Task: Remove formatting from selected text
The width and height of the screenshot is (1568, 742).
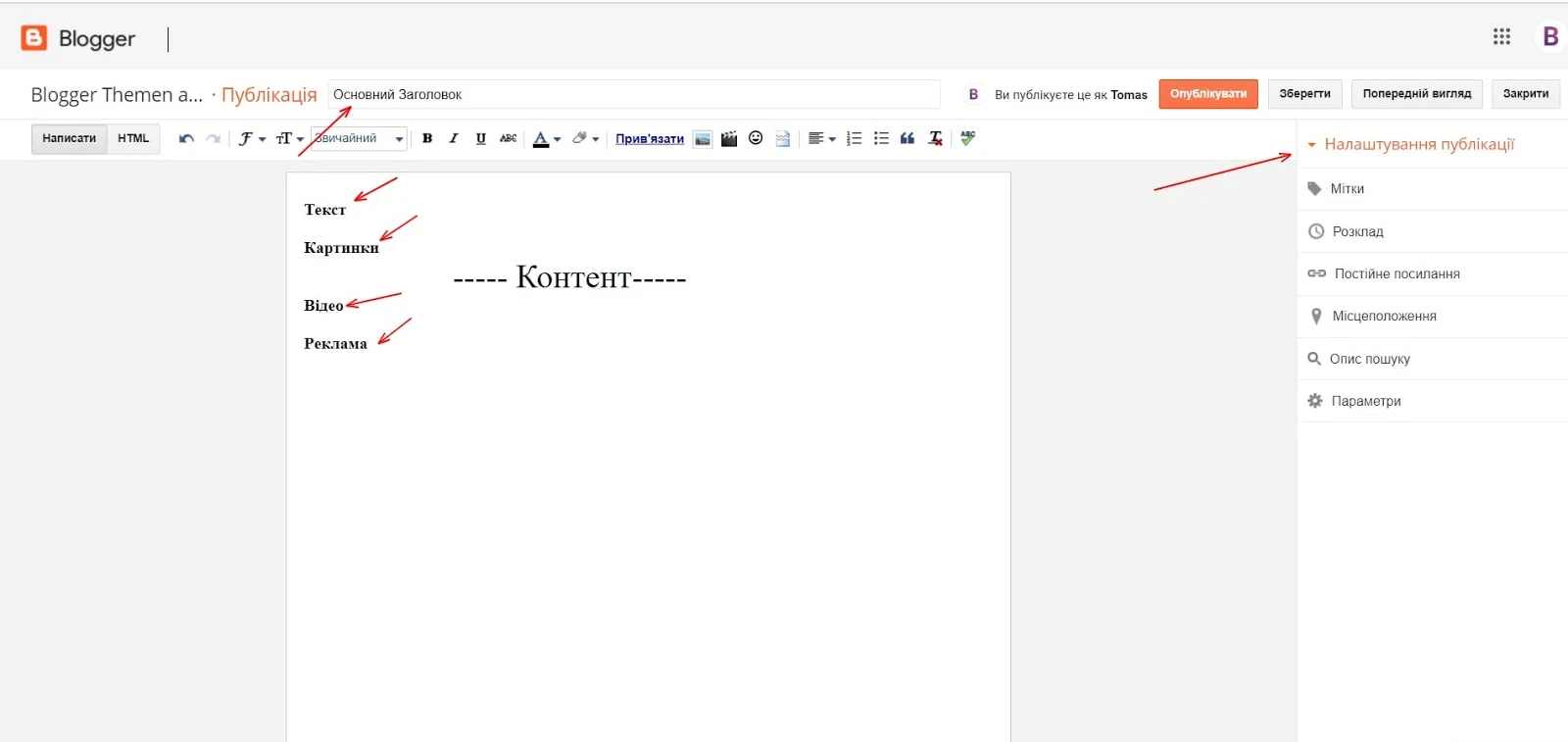Action: click(x=936, y=138)
